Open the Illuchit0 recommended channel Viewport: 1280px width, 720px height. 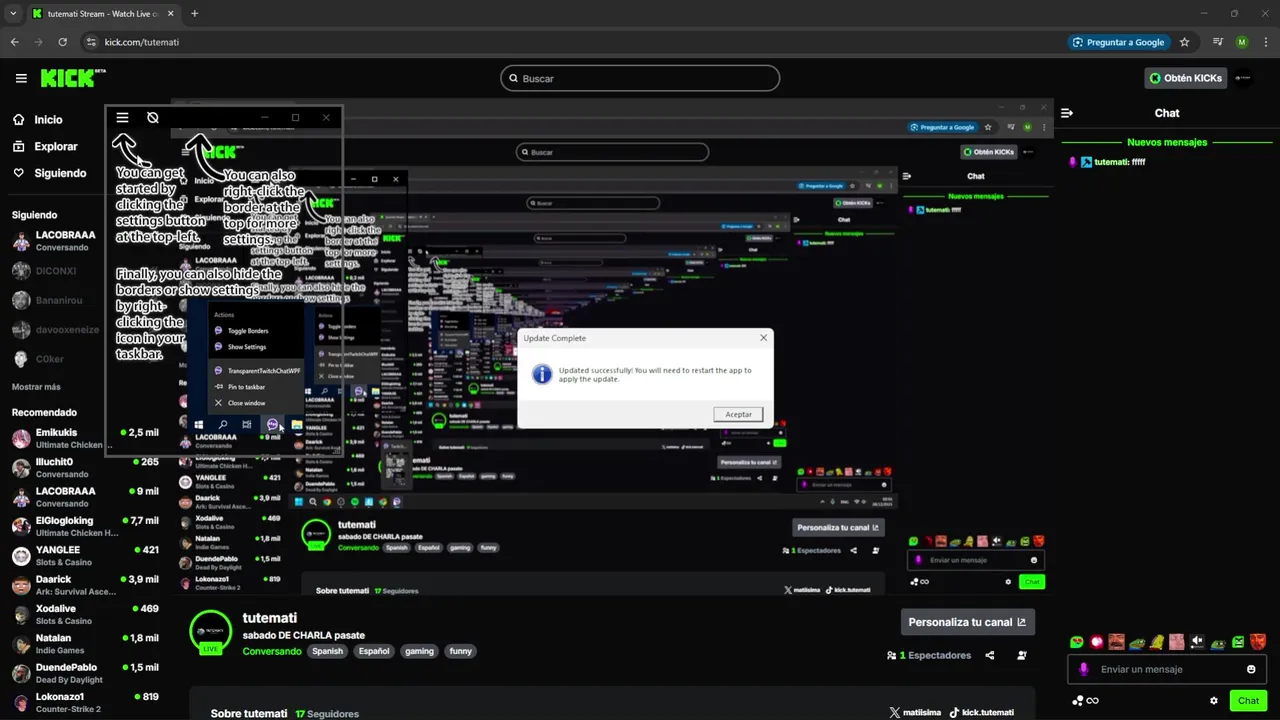(x=85, y=467)
